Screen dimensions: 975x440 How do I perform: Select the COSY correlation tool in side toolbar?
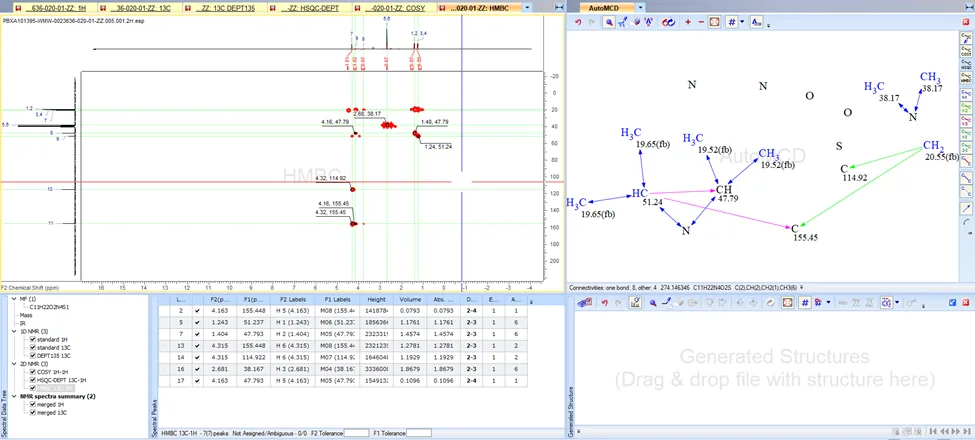coord(966,51)
